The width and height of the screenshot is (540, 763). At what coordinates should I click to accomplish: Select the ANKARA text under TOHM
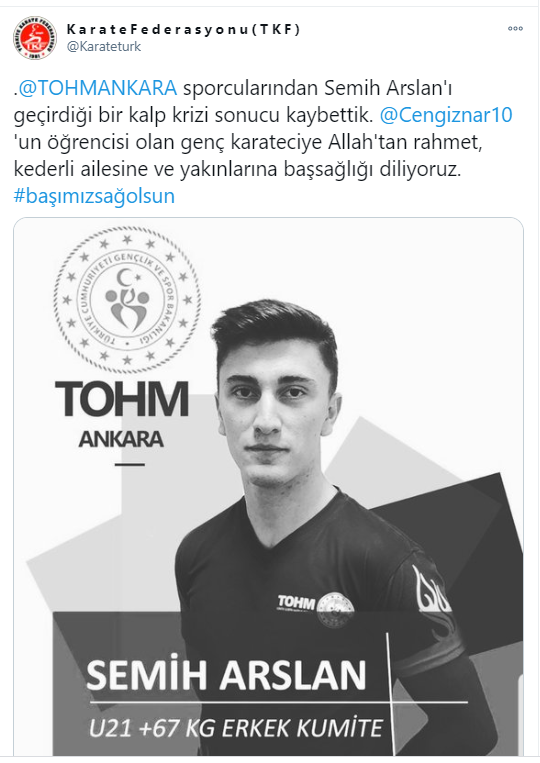tap(122, 439)
